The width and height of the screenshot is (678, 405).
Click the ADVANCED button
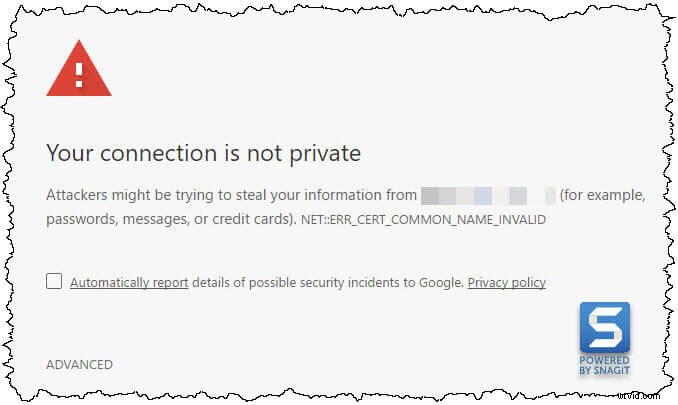79,364
